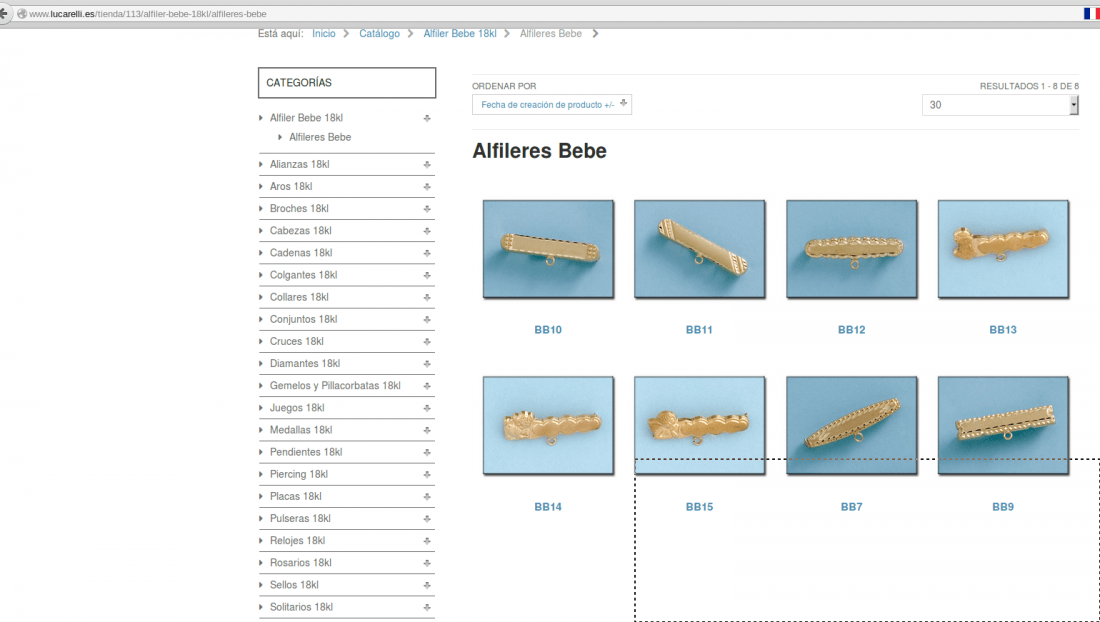
Task: Open Aros 18kl category
Action: (x=290, y=187)
